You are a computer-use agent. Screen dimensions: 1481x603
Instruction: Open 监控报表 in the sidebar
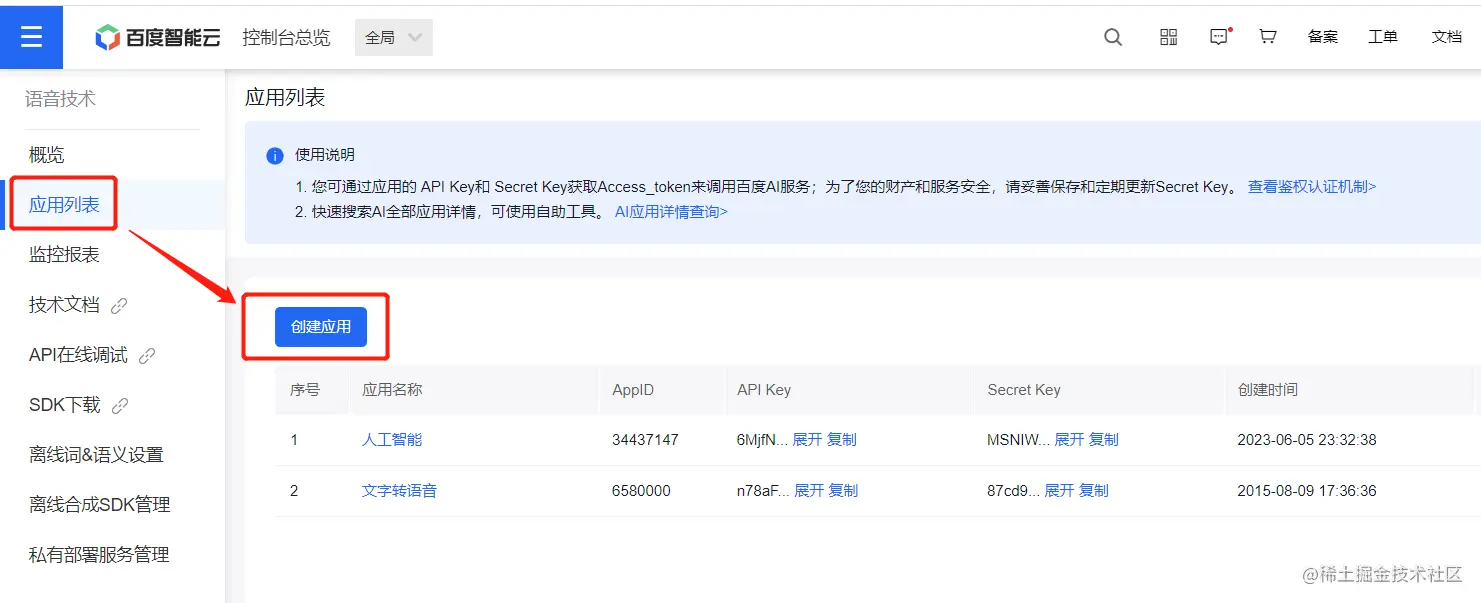tap(64, 255)
